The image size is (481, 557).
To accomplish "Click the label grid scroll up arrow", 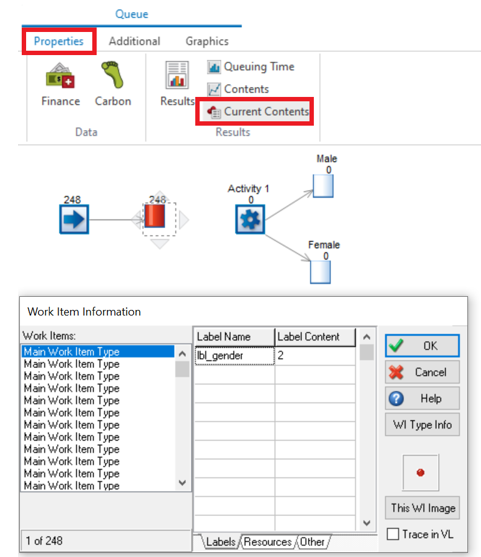I will point(367,336).
